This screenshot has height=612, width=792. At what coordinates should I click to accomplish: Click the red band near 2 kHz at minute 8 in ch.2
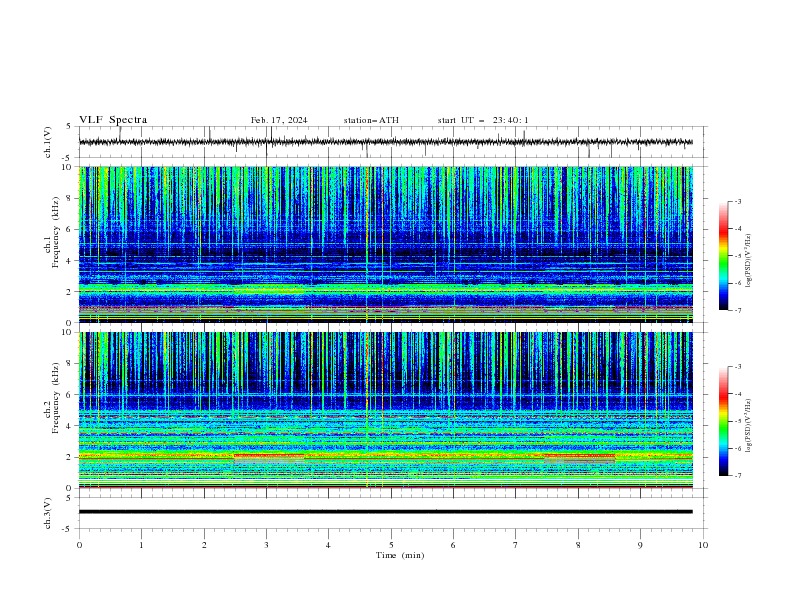point(579,455)
